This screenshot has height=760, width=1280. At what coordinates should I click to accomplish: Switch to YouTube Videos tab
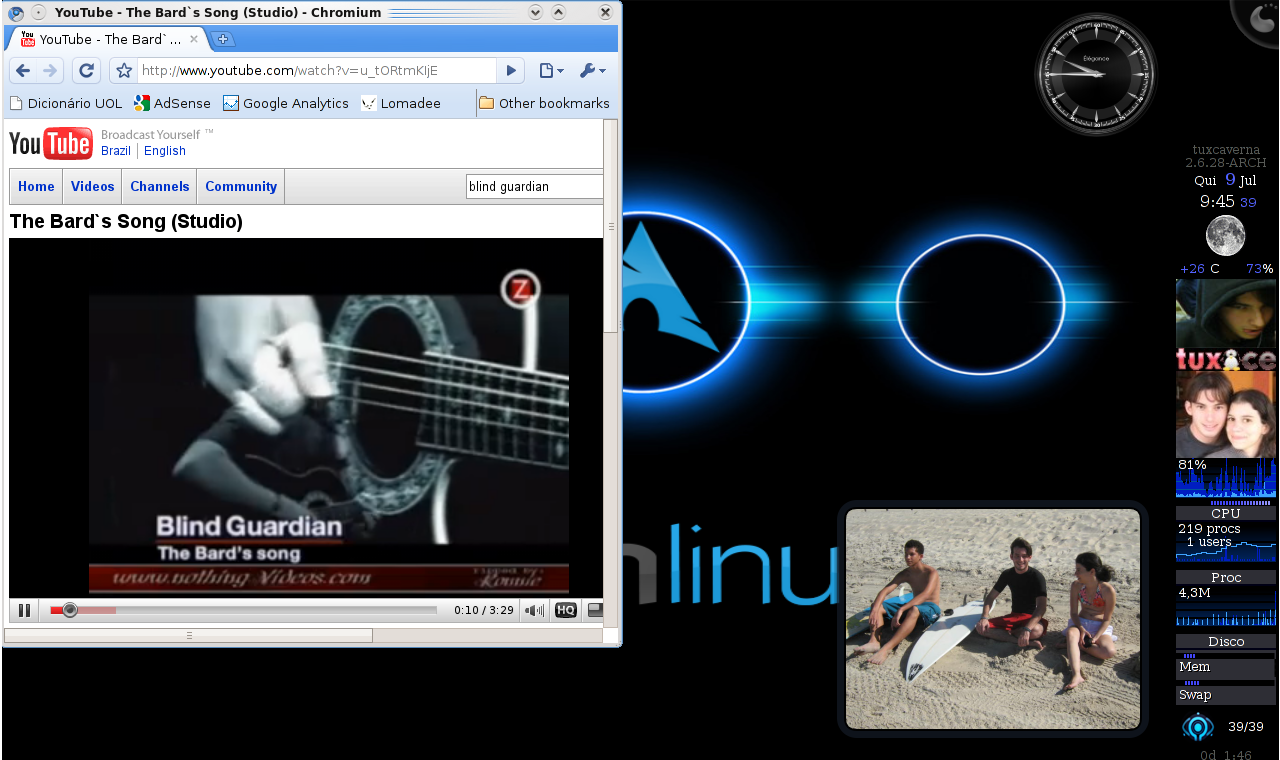point(92,187)
